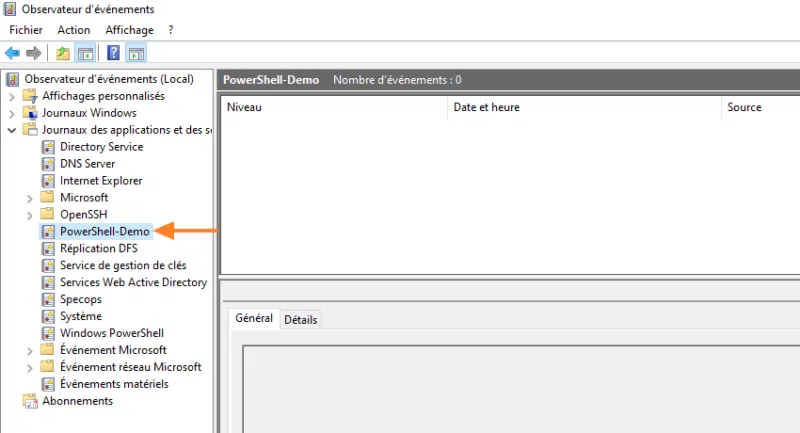Click the Système log icon
Image resolution: width=800 pixels, height=433 pixels.
[48, 316]
